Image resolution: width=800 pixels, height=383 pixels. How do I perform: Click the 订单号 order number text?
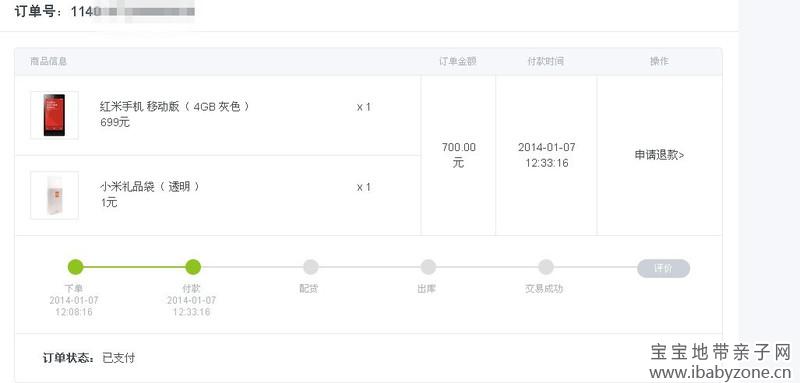[105, 11]
